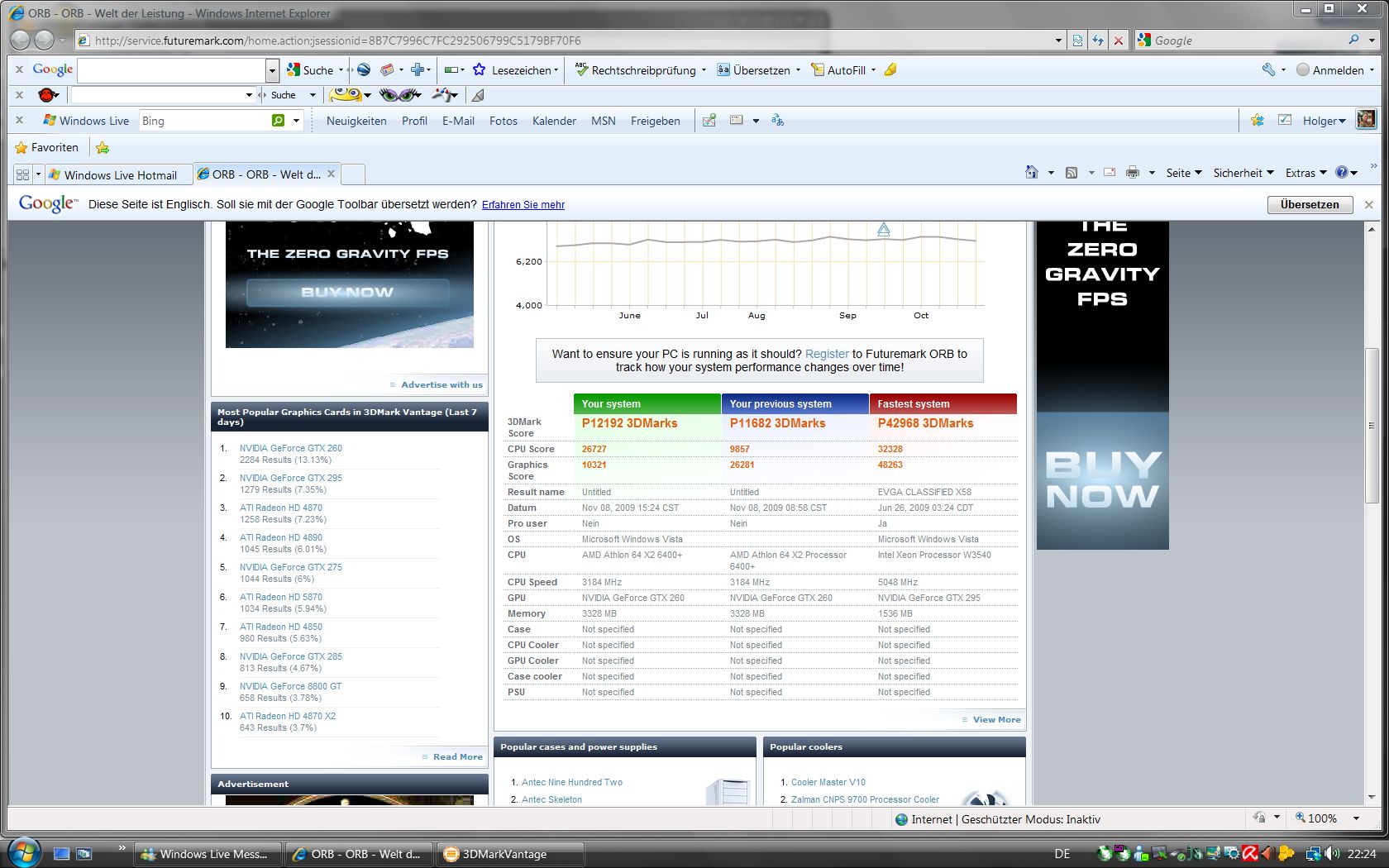Click the Windows Live checklist icon next to Holger
The image size is (1389, 868).
tap(1285, 121)
